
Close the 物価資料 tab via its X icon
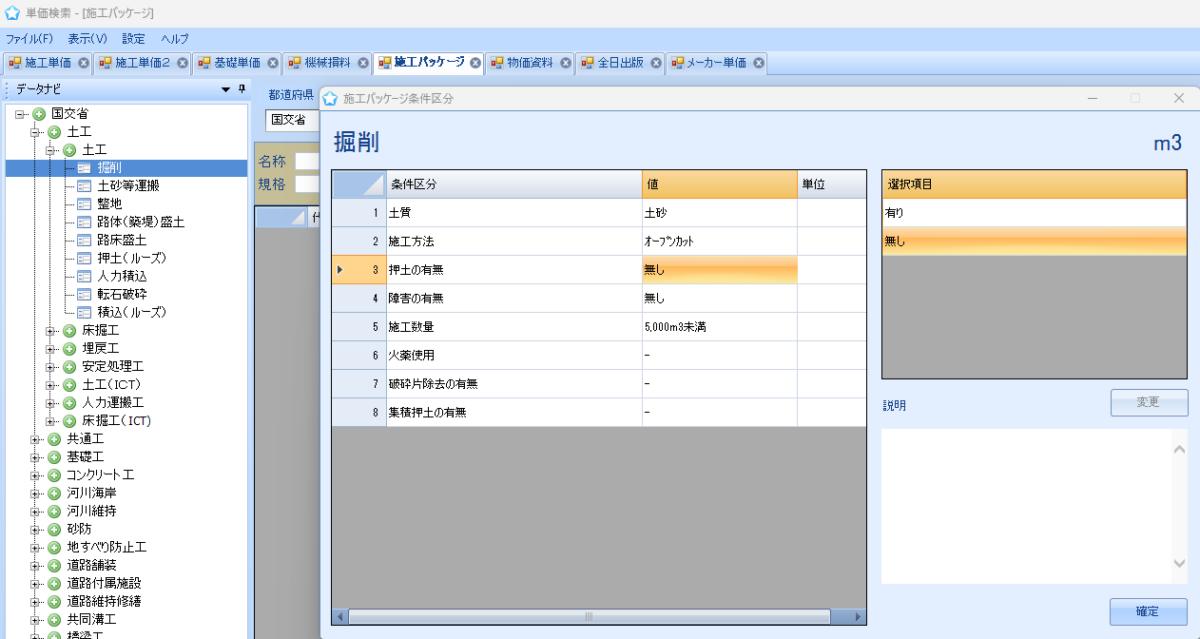point(566,63)
